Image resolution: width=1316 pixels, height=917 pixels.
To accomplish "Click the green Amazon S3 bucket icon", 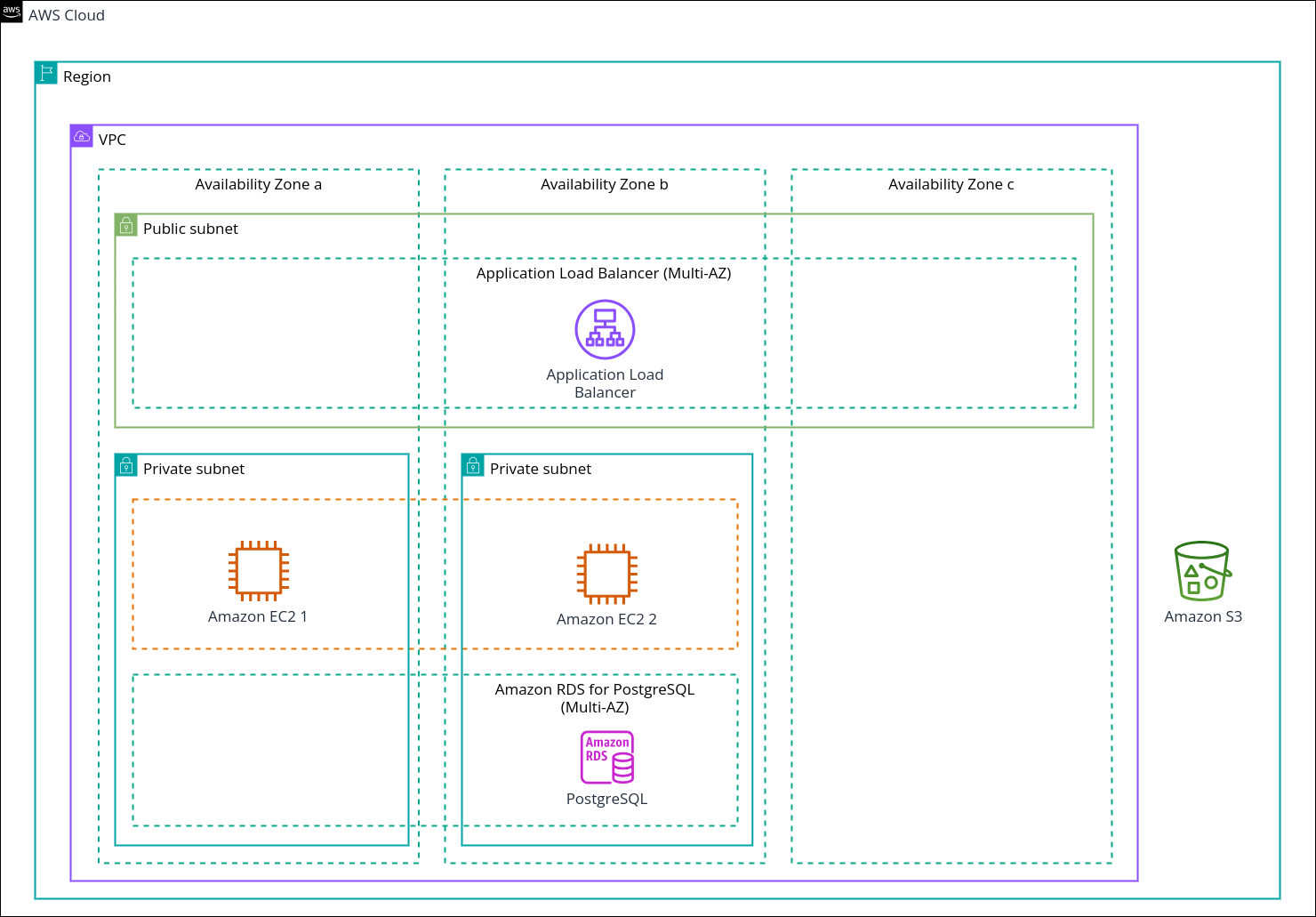I will (x=1203, y=571).
